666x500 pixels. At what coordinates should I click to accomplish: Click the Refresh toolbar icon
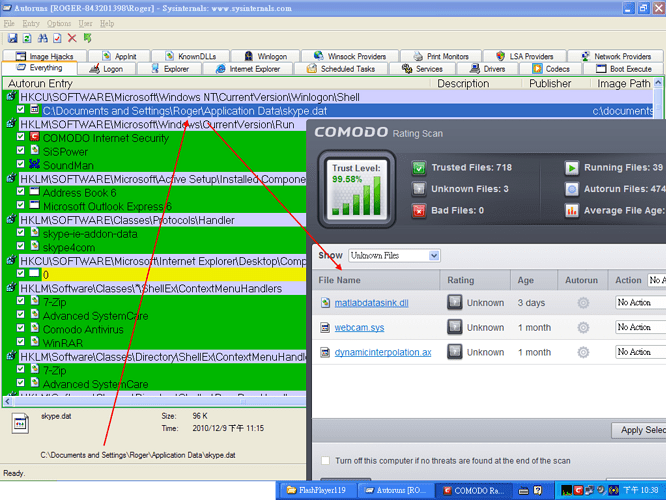click(27, 38)
